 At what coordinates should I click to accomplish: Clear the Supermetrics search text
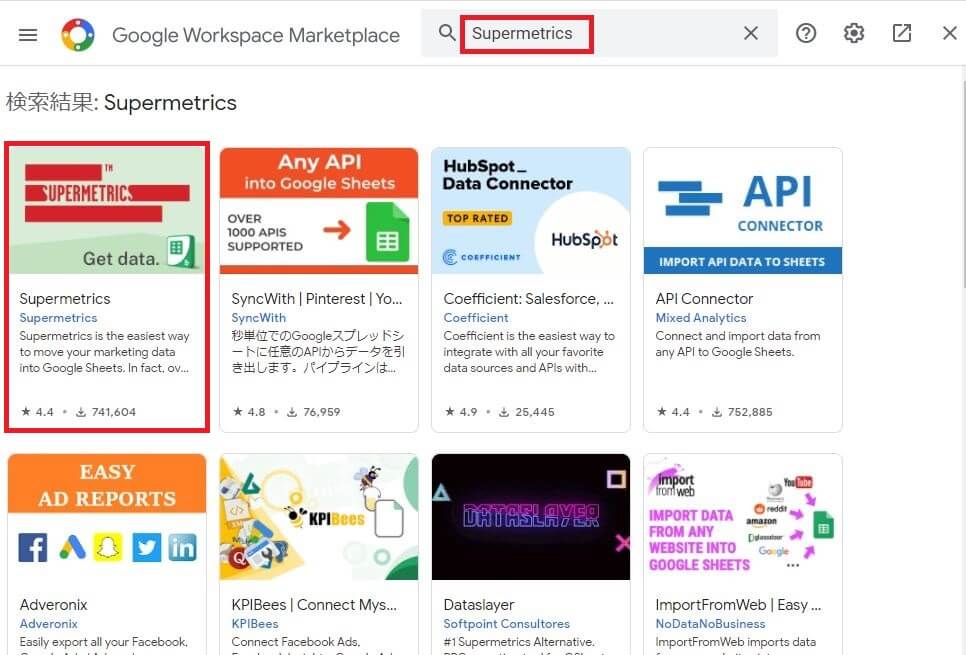[x=750, y=33]
